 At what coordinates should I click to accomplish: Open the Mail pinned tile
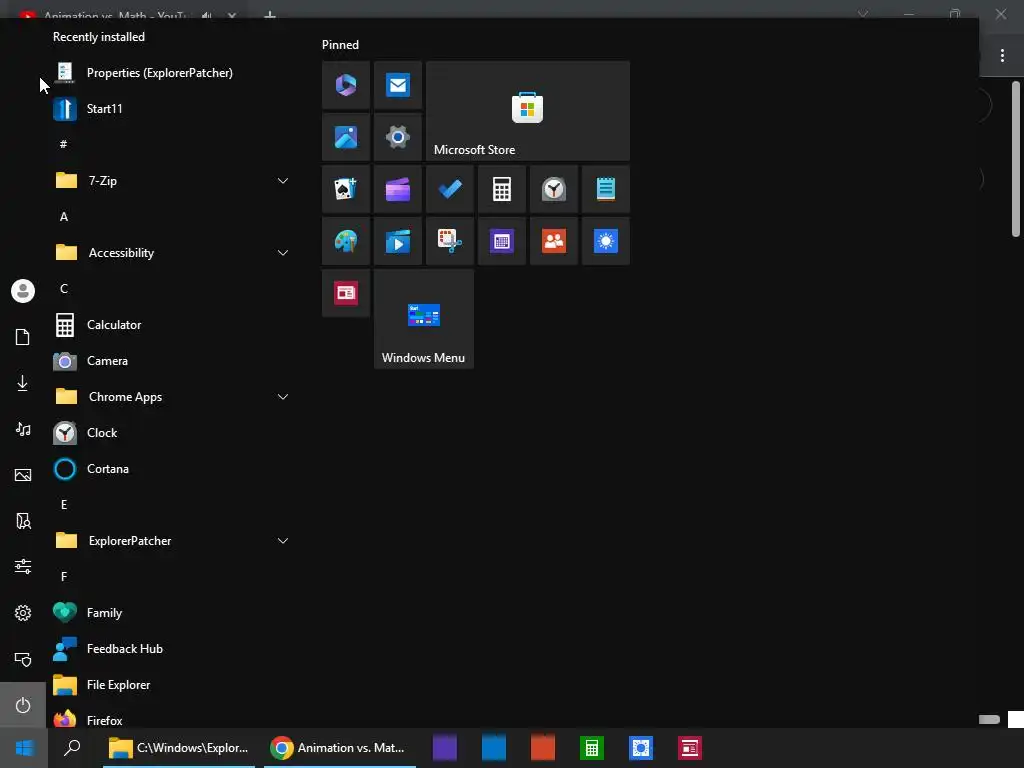[x=398, y=85]
